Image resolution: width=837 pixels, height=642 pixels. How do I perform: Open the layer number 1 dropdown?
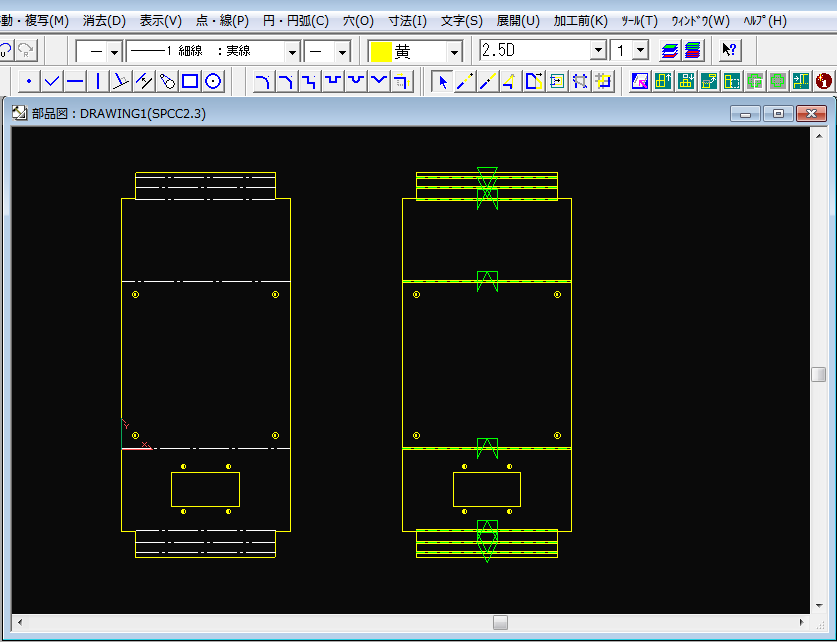coord(641,51)
